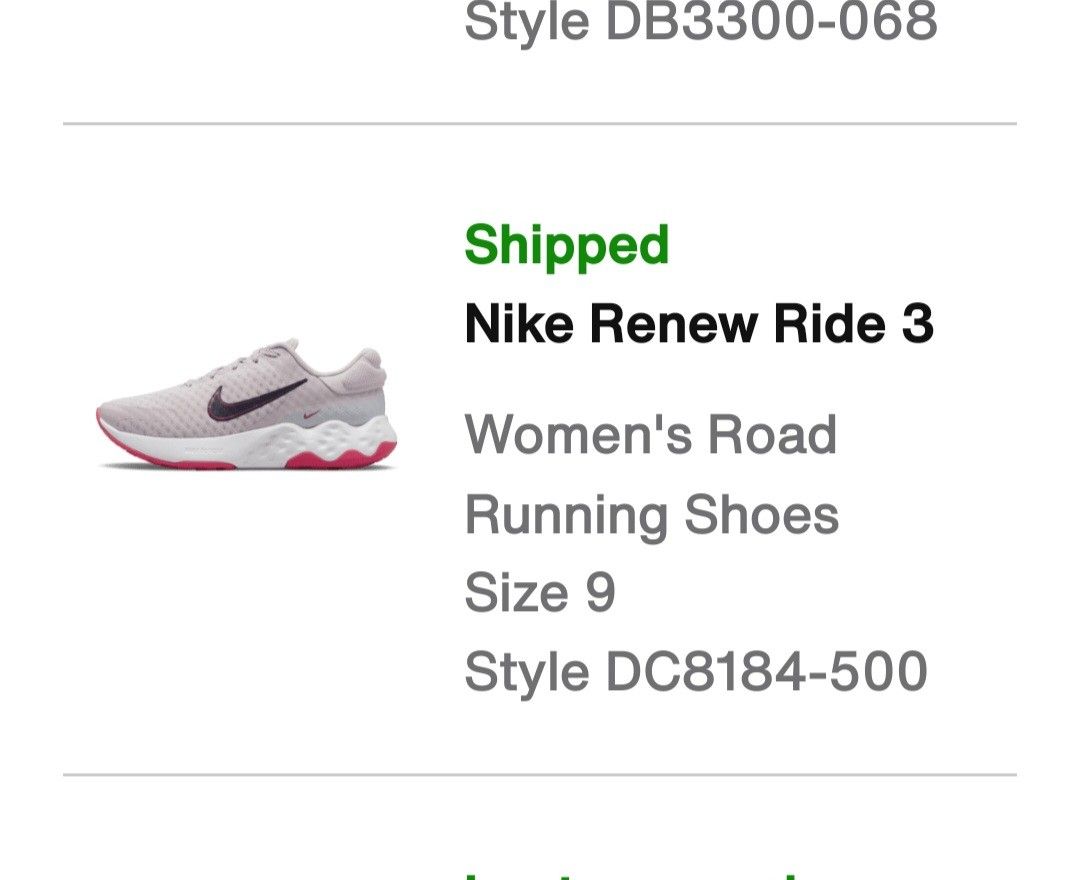Screen dimensions: 1080x880
Task: Click the heel collar of the shoe image
Action: pyautogui.click(x=367, y=362)
